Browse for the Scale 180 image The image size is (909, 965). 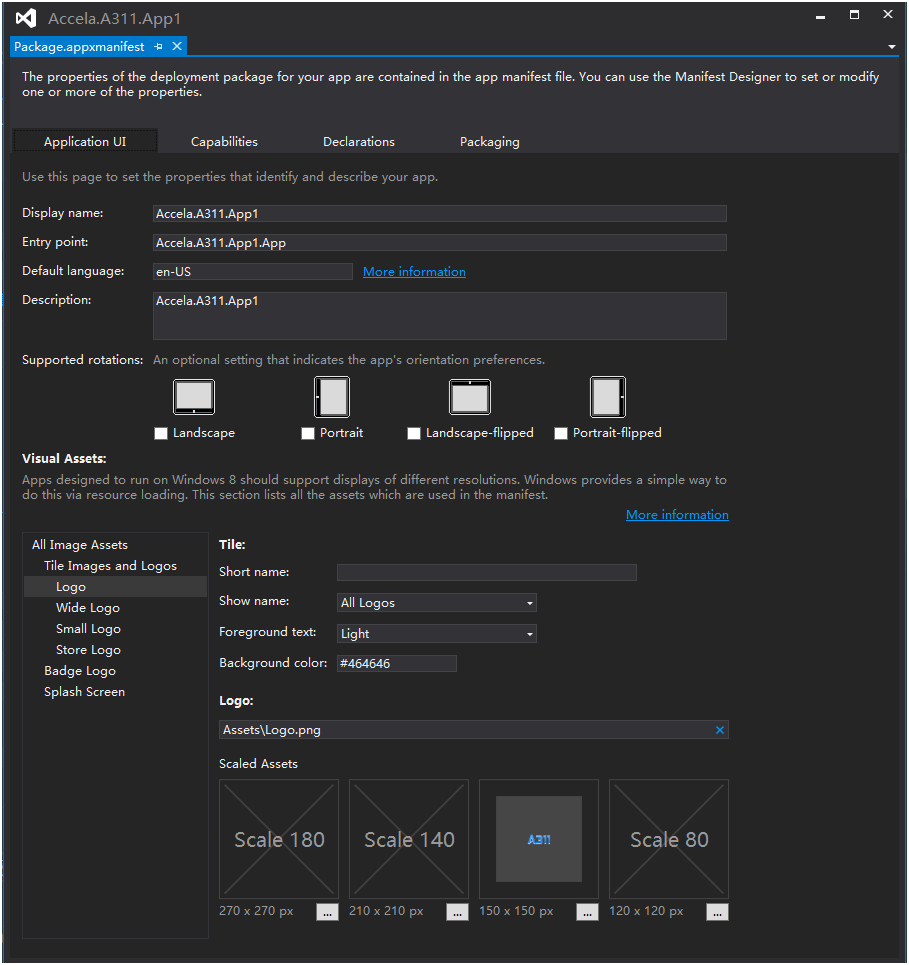coord(327,912)
